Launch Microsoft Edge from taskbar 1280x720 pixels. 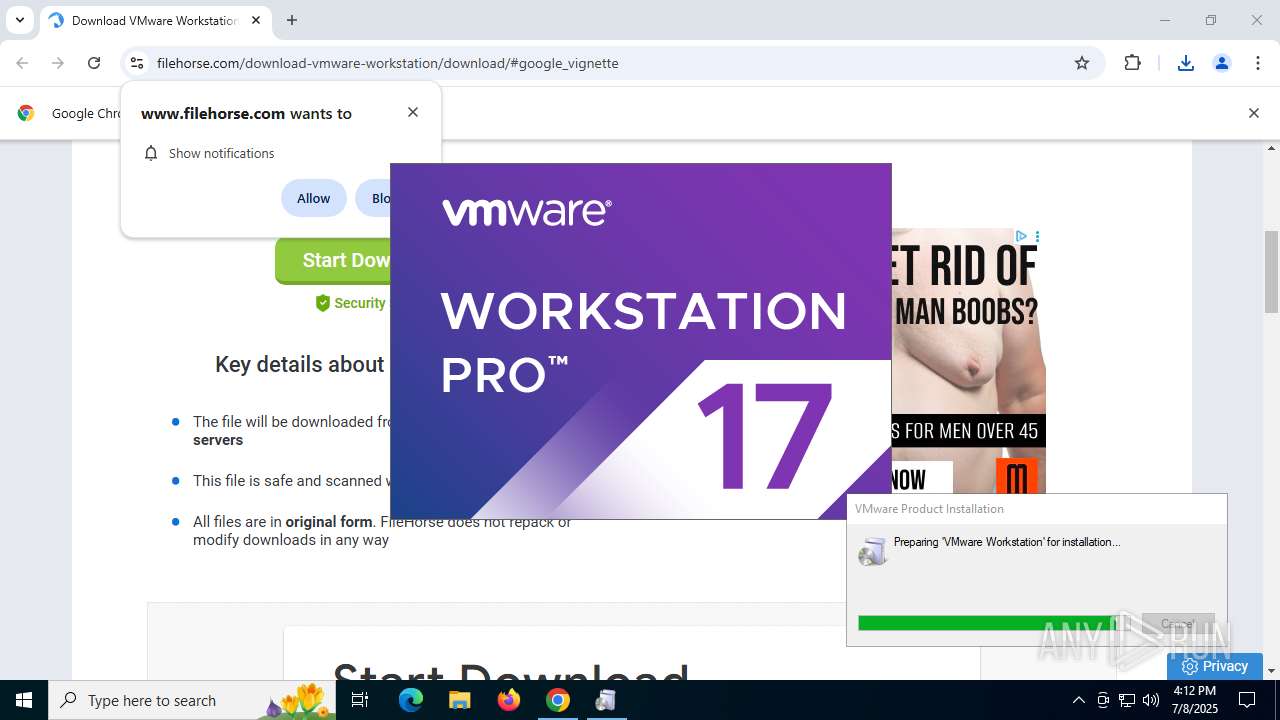[x=411, y=700]
